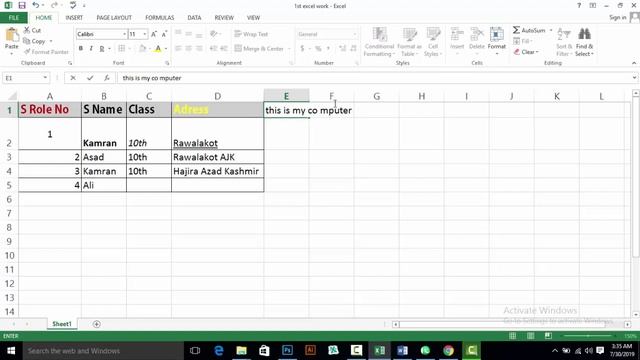Open the Windows Start button
Image resolution: width=640 pixels, height=360 pixels.
pos(11,351)
